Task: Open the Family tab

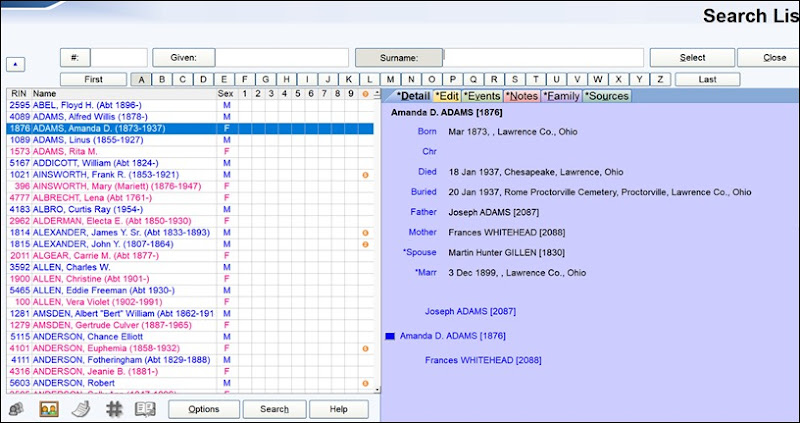Action: pos(561,96)
